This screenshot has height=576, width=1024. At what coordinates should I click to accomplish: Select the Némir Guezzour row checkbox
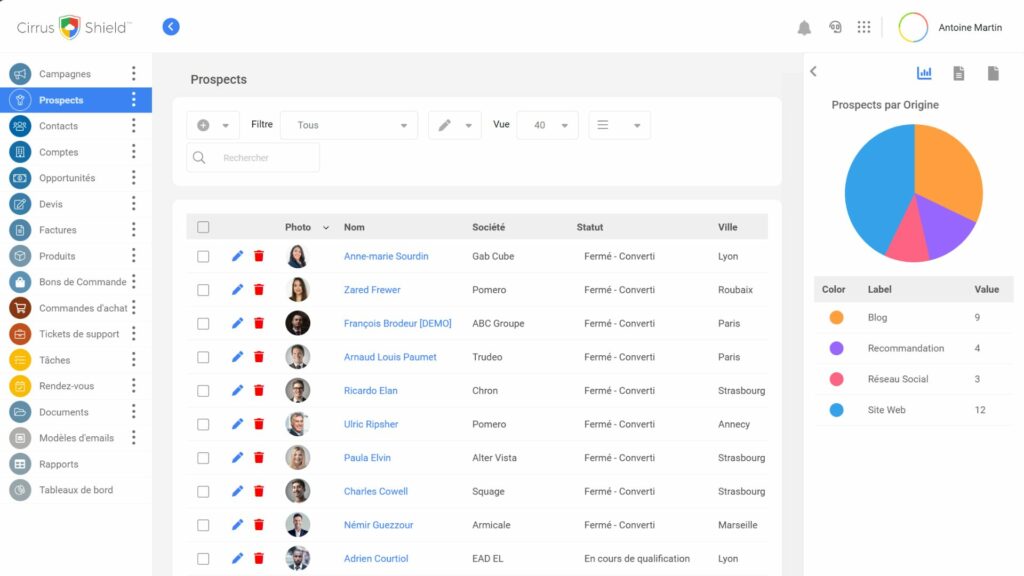pos(203,525)
